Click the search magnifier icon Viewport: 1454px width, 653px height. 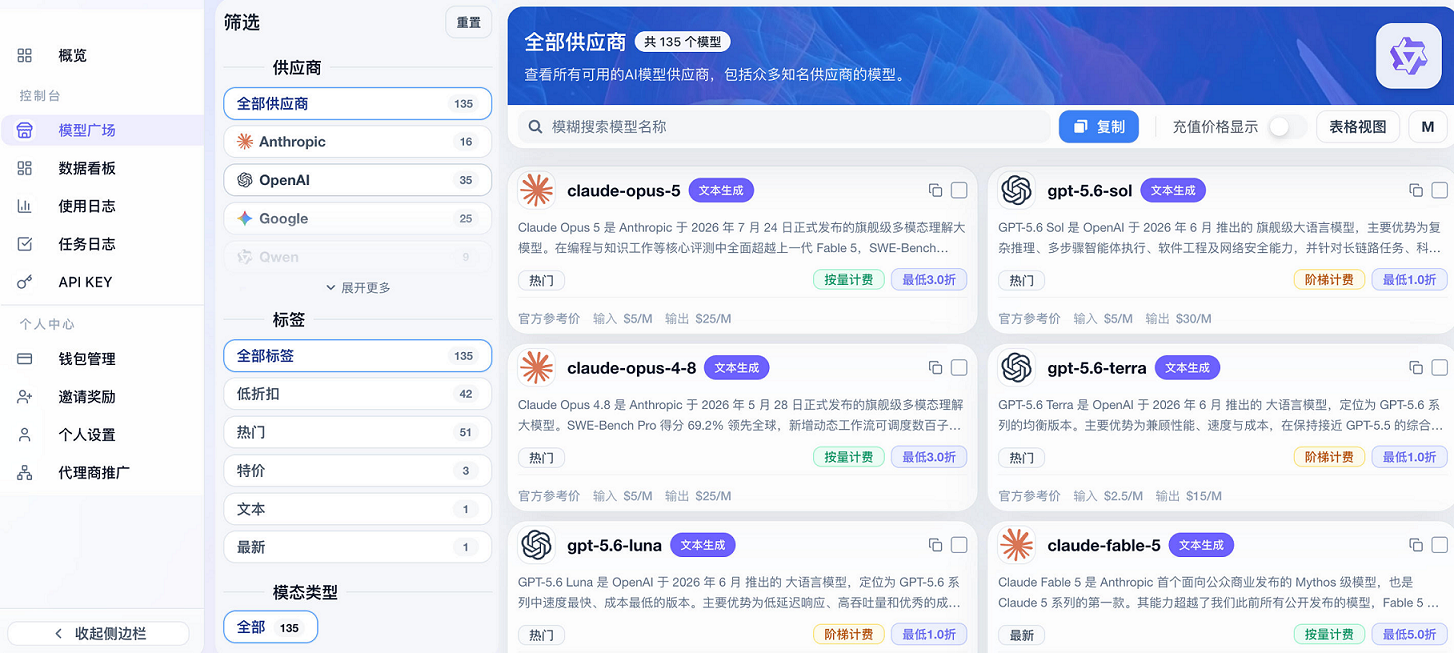[x=536, y=127]
